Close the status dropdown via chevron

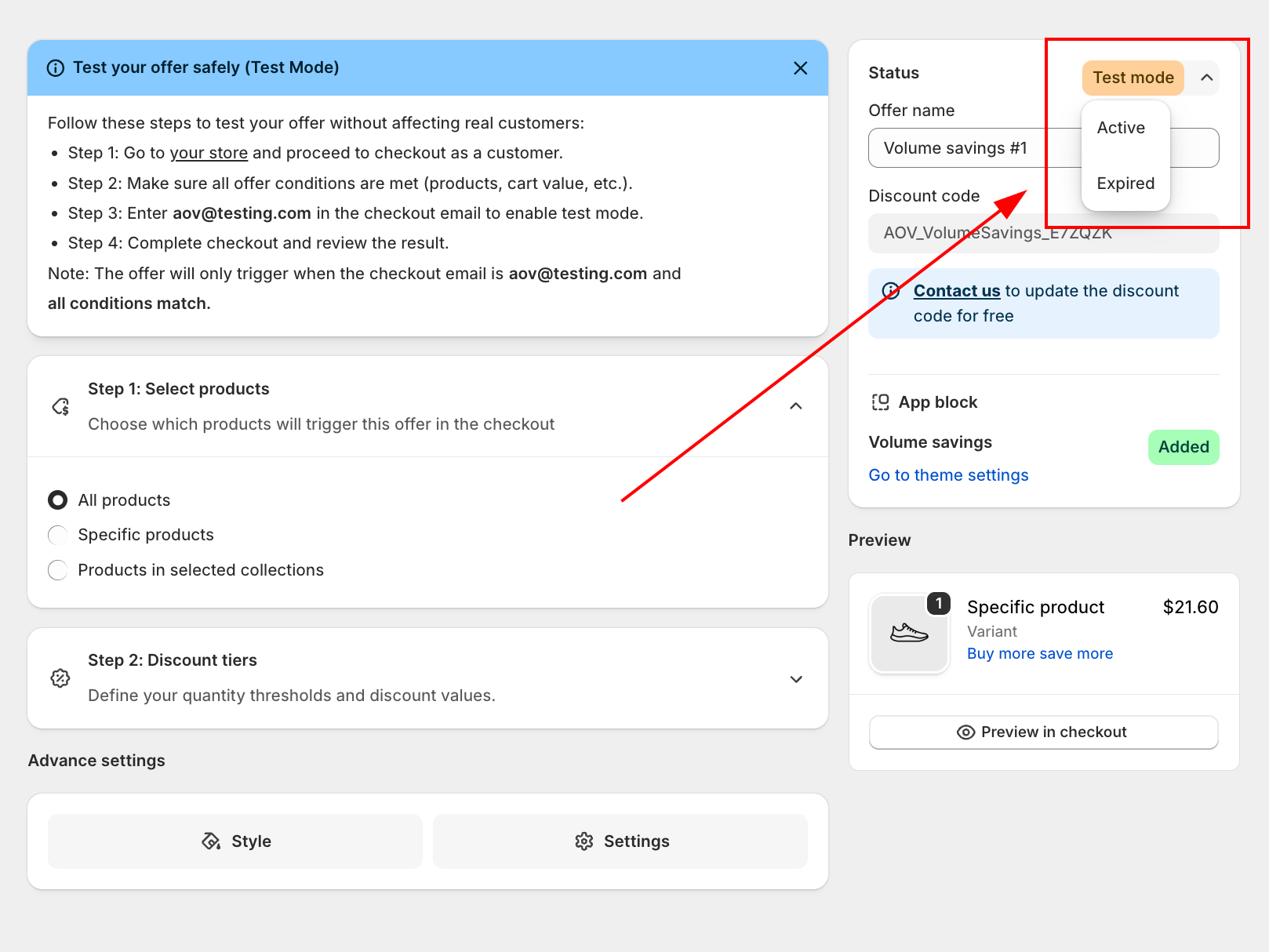point(1206,78)
